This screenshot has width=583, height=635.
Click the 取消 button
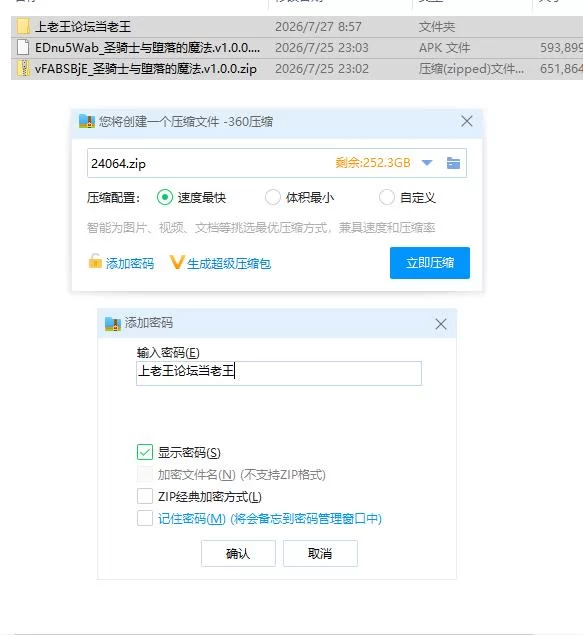tap(320, 553)
